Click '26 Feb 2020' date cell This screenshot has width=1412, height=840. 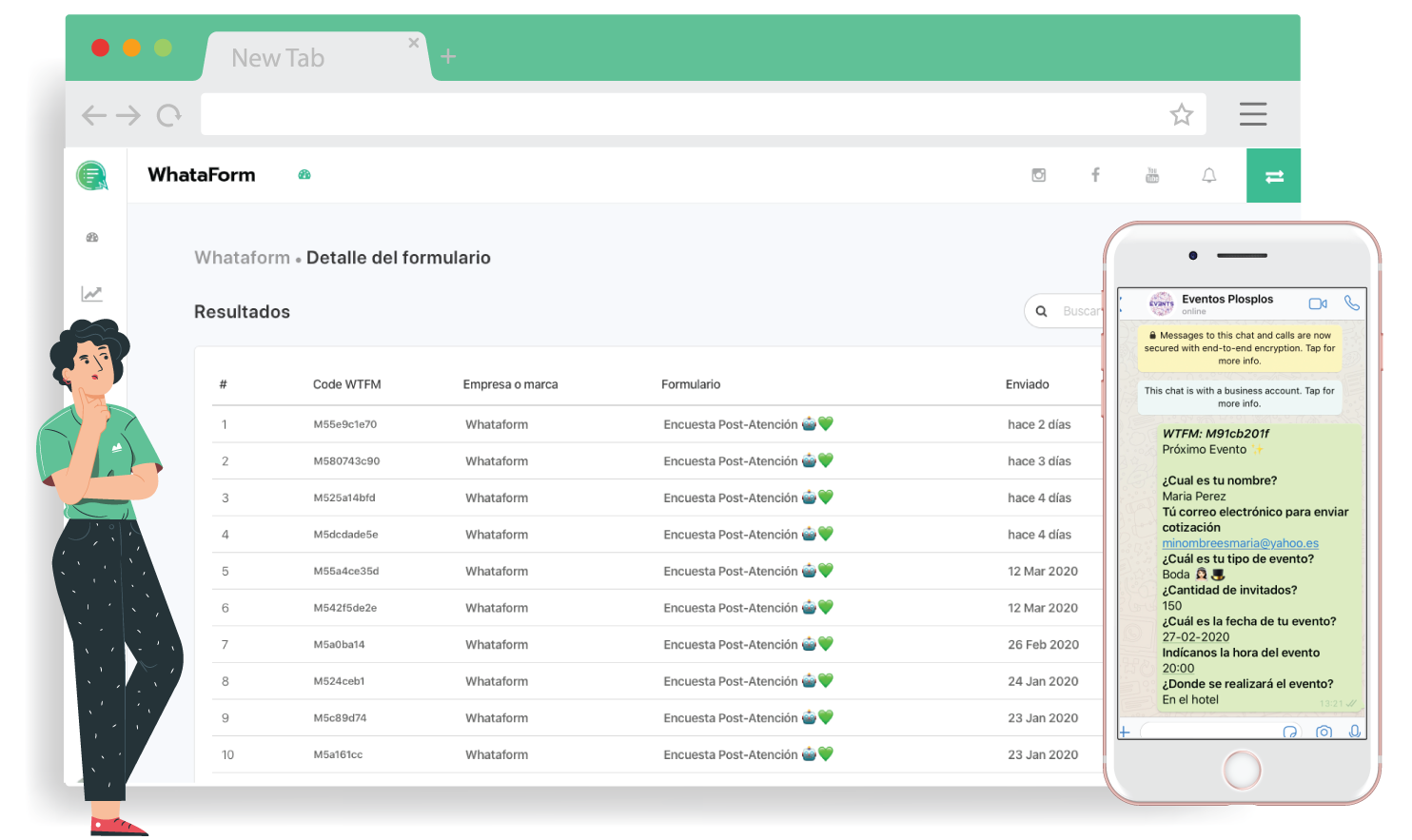pos(1043,645)
